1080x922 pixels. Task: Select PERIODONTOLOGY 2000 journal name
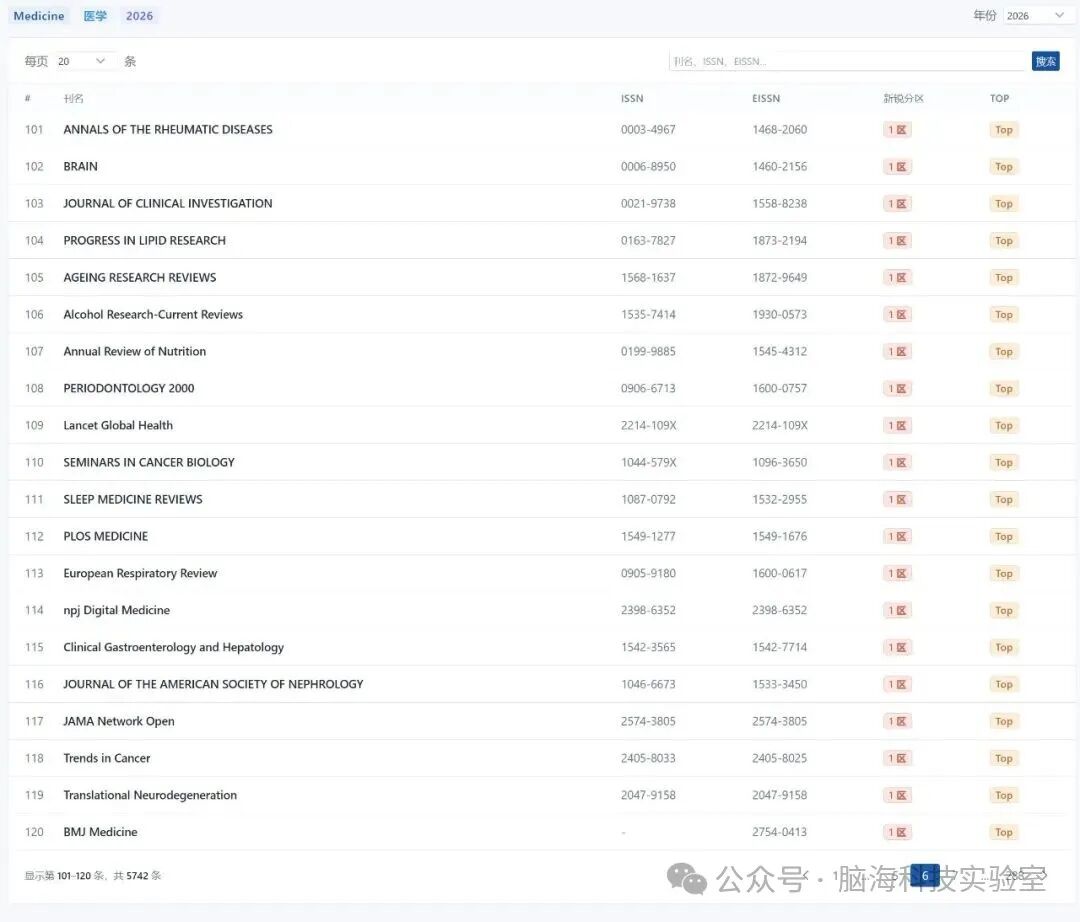coord(129,388)
